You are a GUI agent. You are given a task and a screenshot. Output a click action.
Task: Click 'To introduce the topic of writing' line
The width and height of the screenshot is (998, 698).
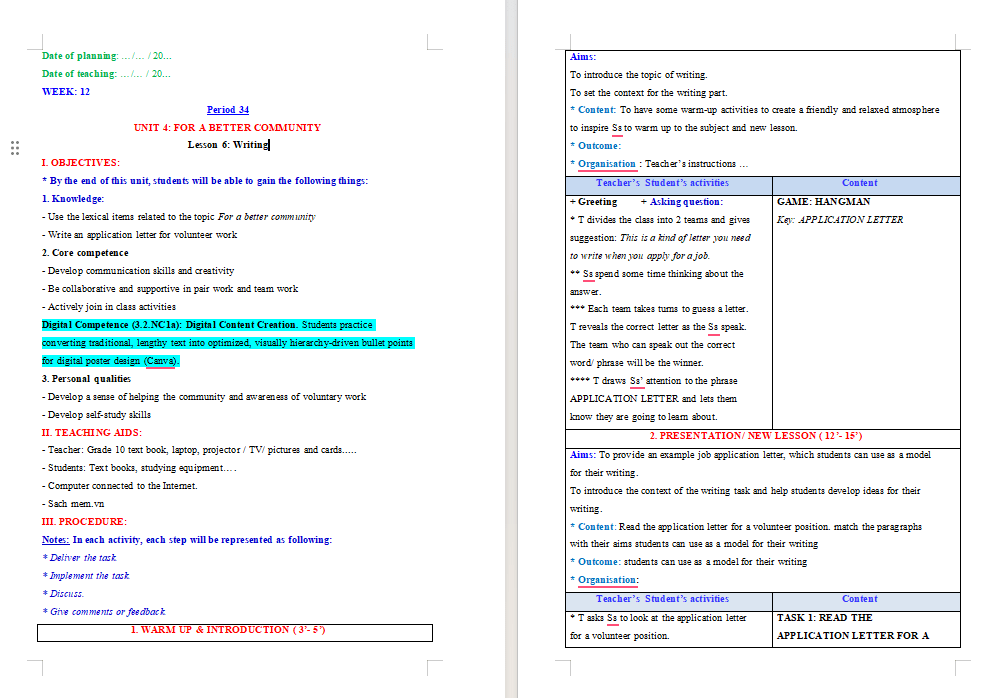(638, 74)
